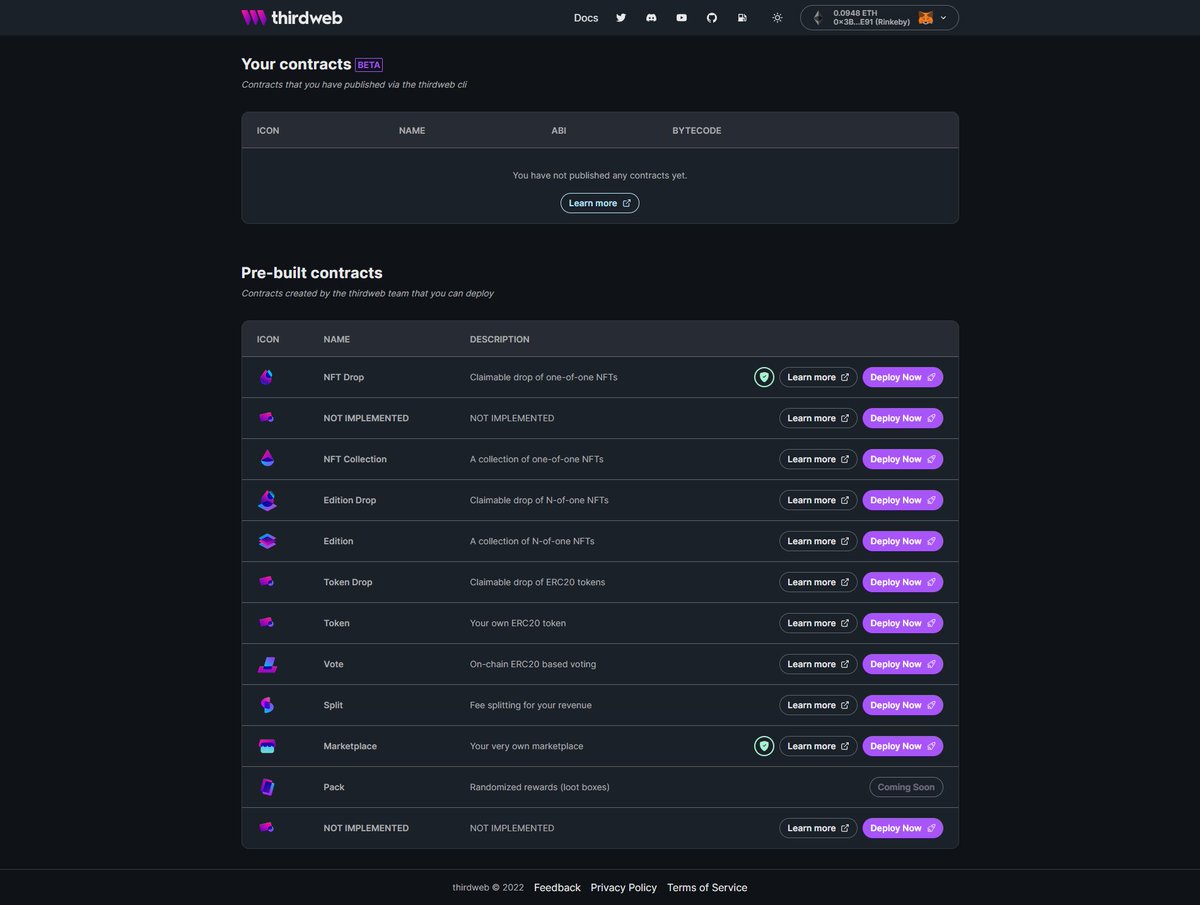Viewport: 1200px width, 905px height.
Task: Deploy the Edition contract
Action: click(x=903, y=541)
